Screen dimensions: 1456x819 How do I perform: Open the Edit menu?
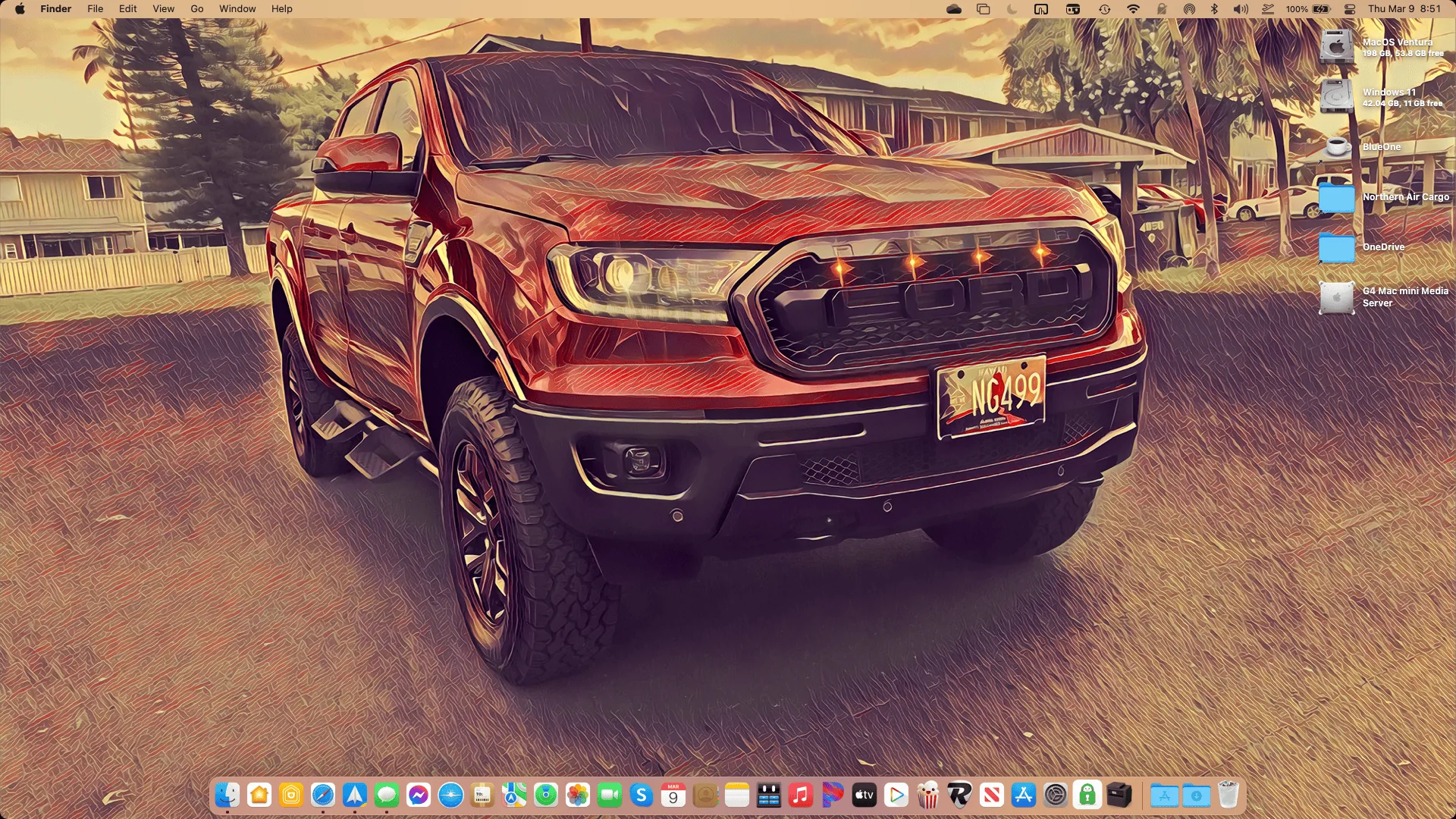pyautogui.click(x=128, y=9)
